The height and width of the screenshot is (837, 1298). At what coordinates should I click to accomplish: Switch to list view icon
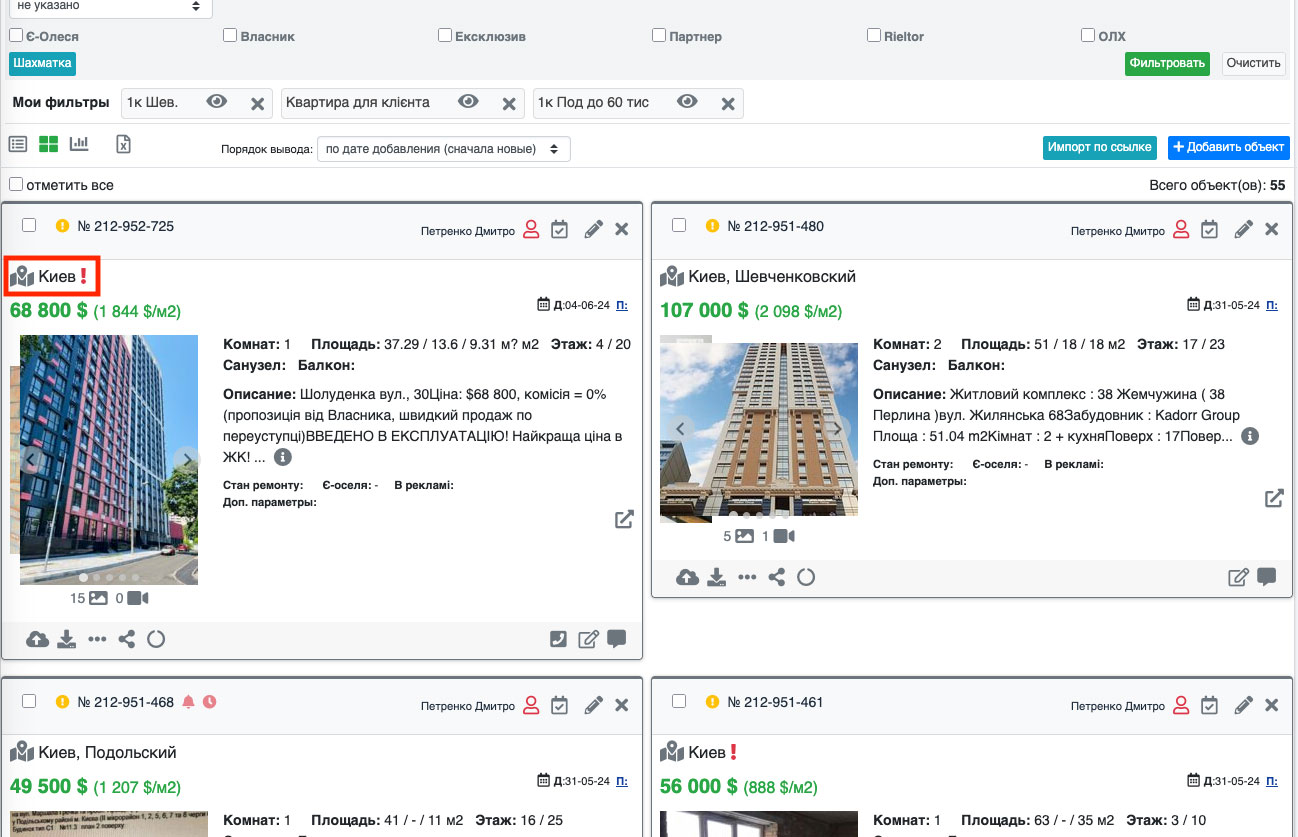[x=18, y=144]
